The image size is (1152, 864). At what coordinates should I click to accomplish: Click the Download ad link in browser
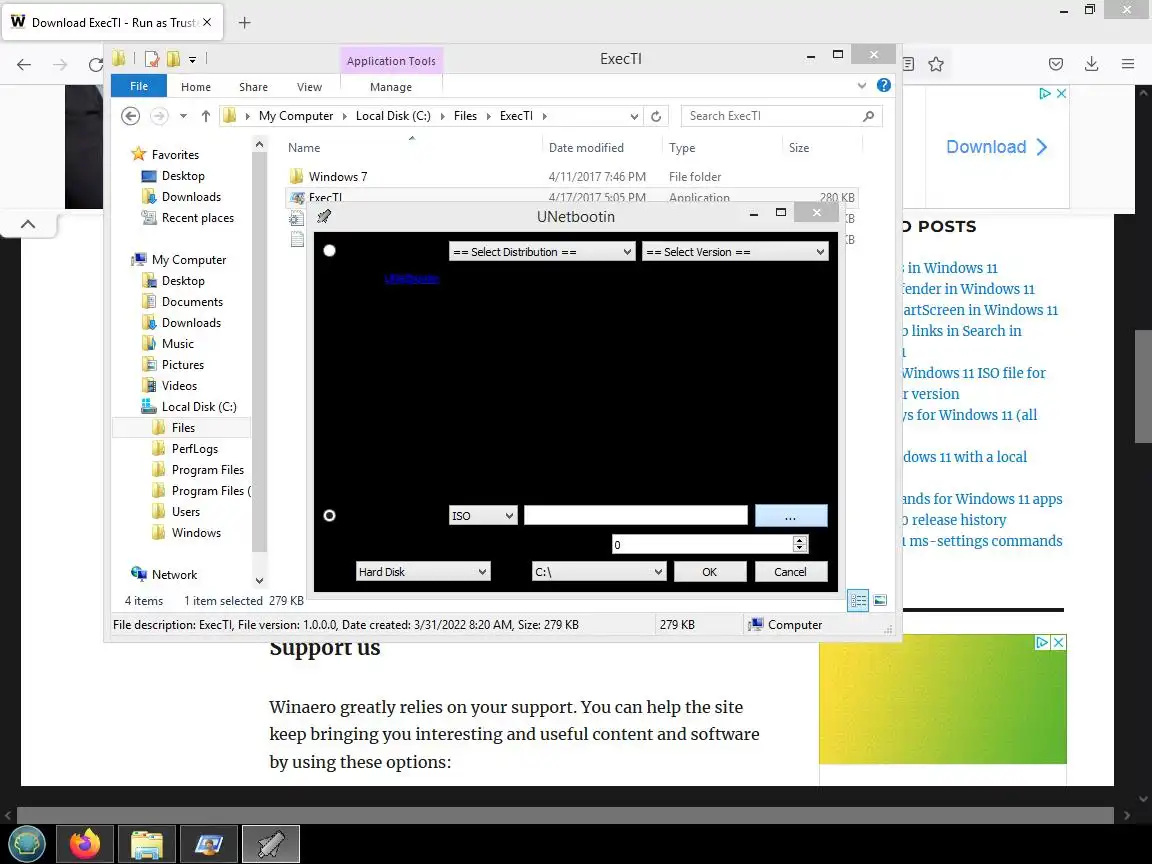tap(996, 147)
